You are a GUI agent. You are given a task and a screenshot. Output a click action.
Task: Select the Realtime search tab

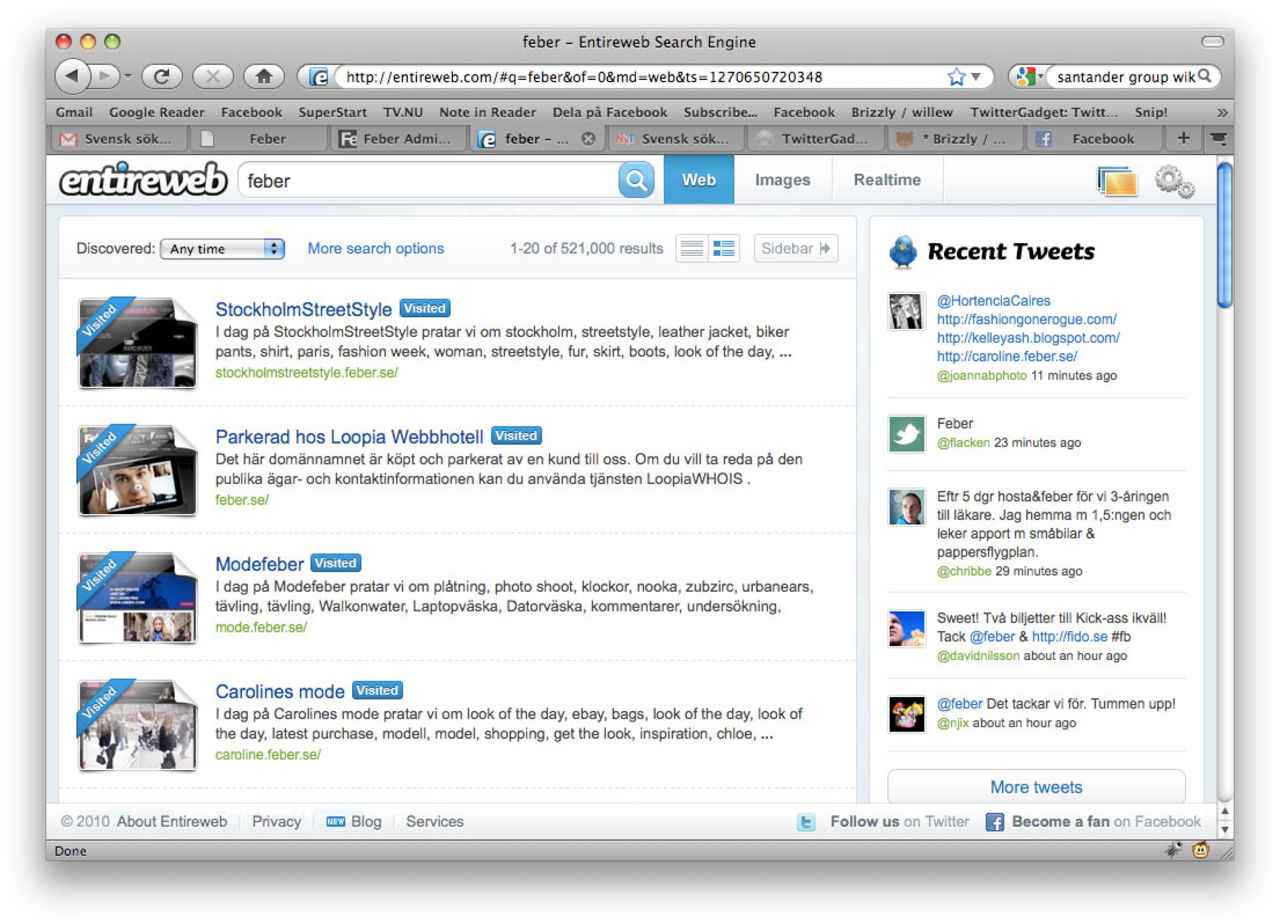tap(887, 180)
